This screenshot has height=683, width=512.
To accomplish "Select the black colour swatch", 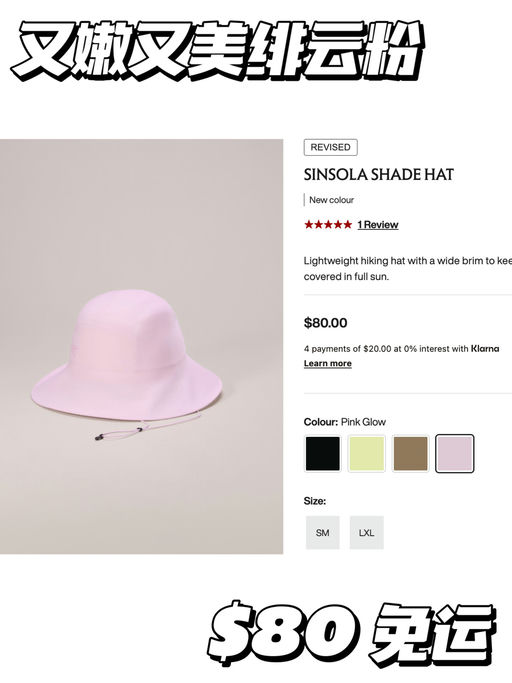I will 322,453.
